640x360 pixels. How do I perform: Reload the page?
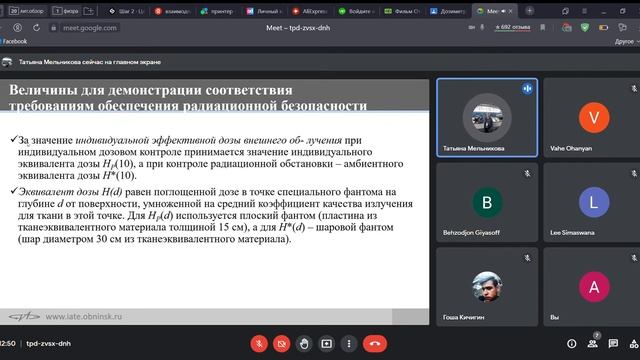click(36, 28)
